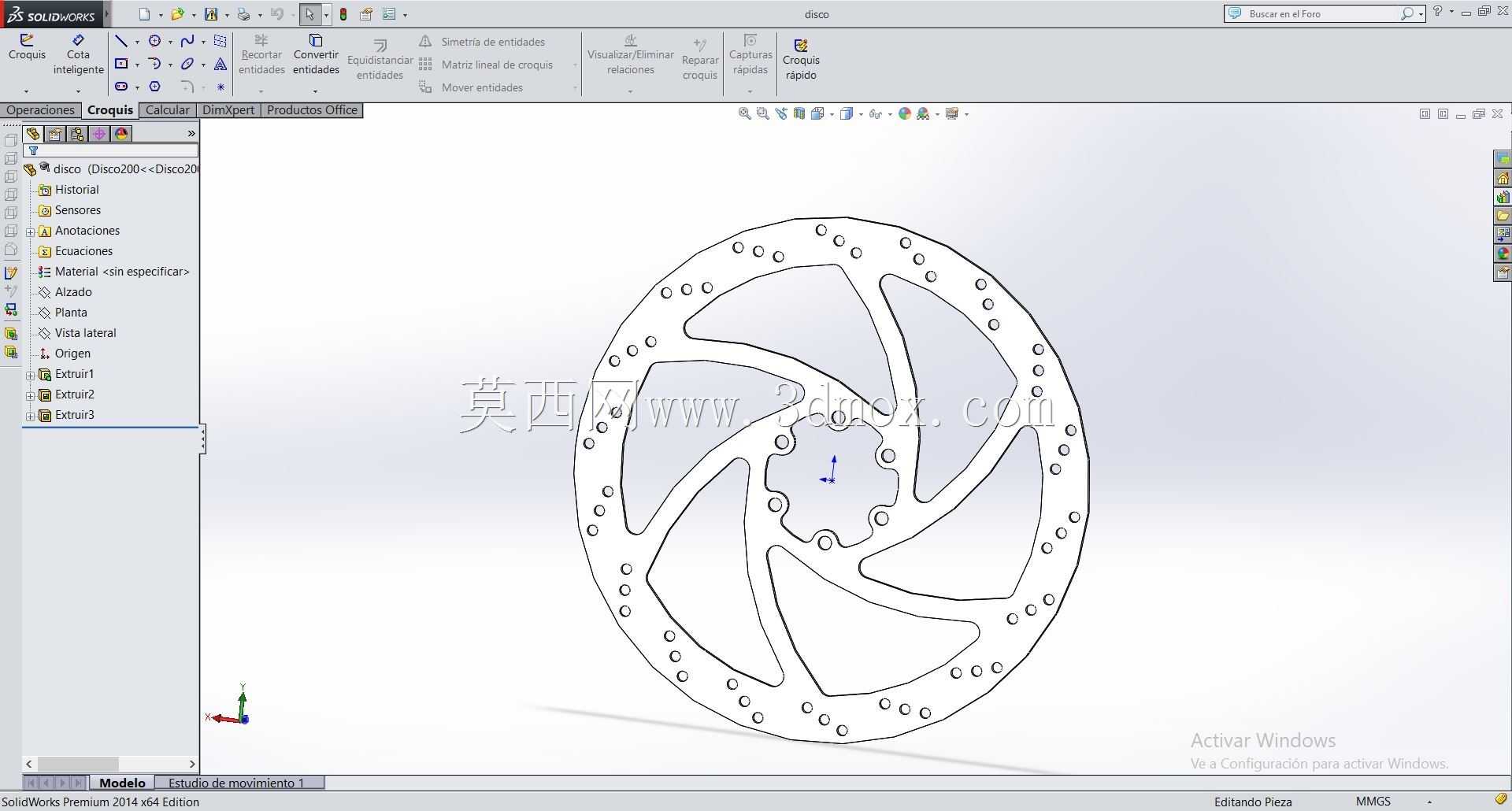Expand the Anotaciones tree node
1512x811 pixels.
31,231
